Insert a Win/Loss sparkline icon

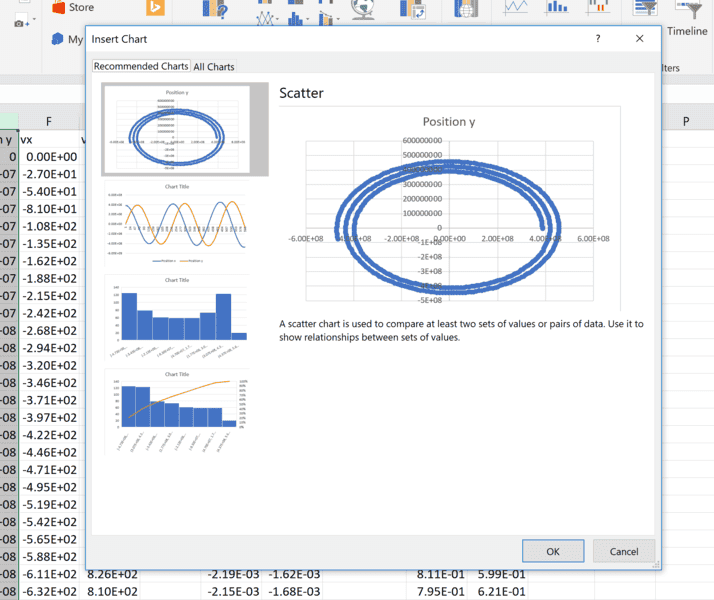tap(598, 7)
